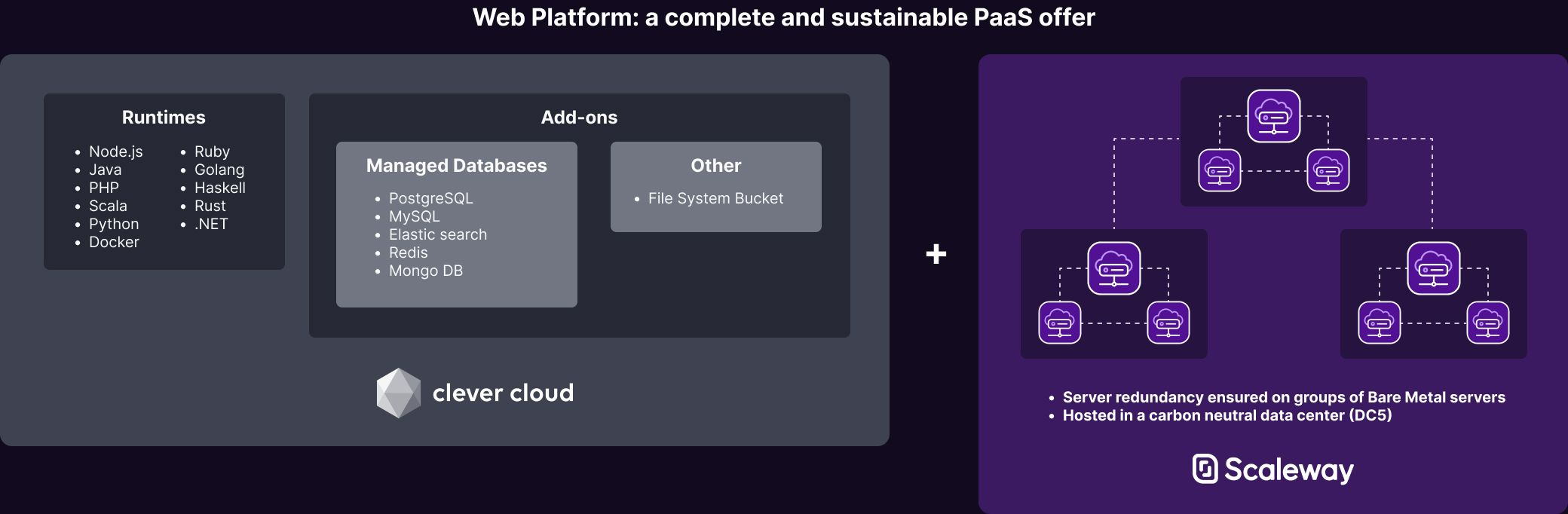Click the 'Hosted in a carbon neutral' bullet

1227,415
